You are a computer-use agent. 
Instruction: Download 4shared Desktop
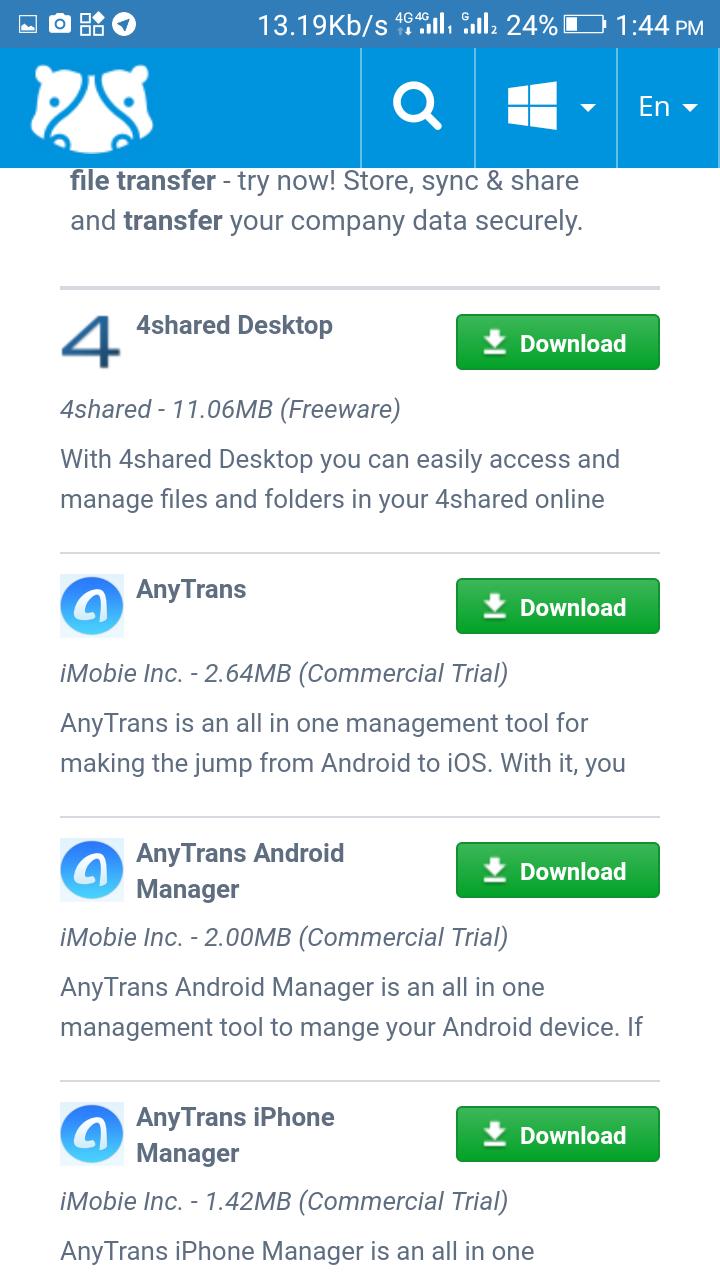[x=558, y=342]
